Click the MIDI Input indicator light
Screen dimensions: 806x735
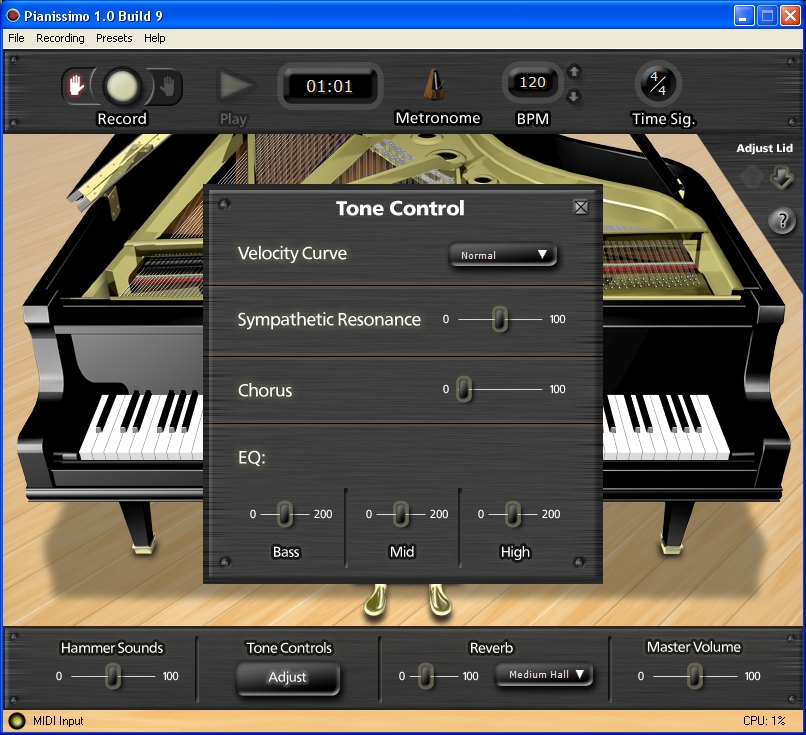[16, 721]
